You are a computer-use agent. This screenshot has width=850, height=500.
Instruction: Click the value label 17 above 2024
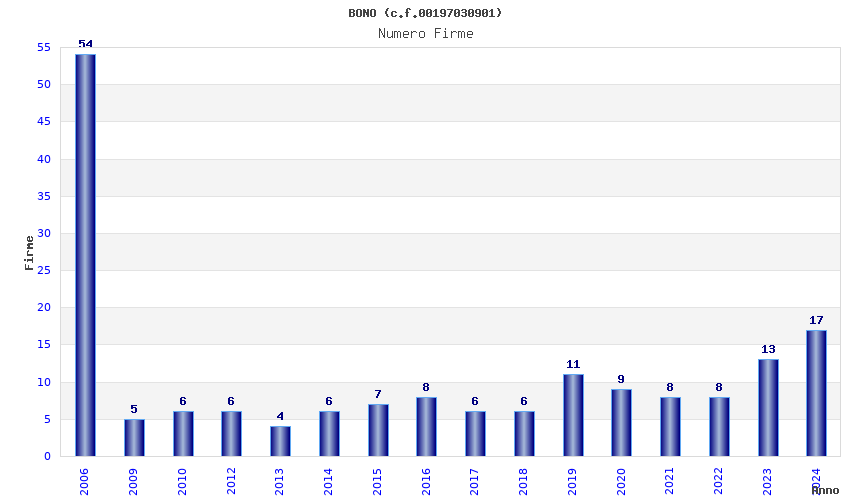click(816, 320)
